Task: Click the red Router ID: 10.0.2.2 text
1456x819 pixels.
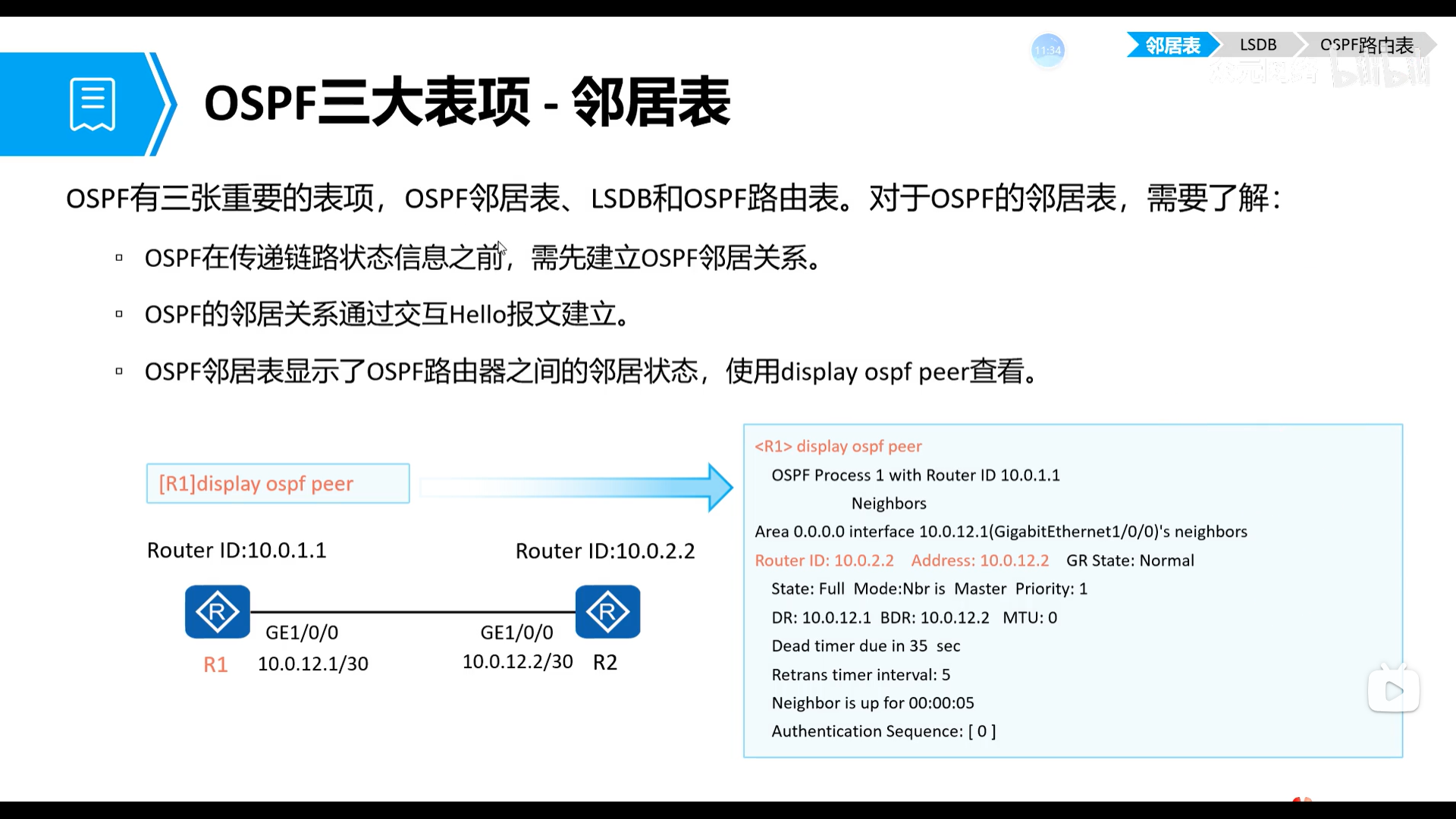Action: click(824, 560)
